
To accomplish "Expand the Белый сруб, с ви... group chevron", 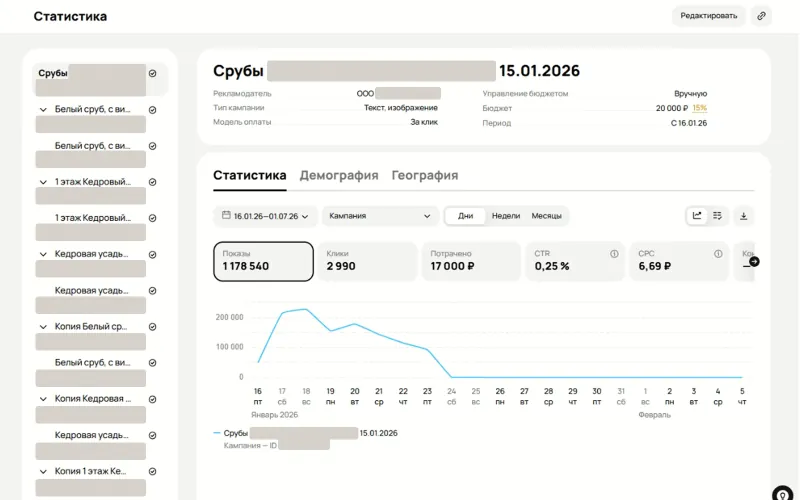I will [x=43, y=110].
